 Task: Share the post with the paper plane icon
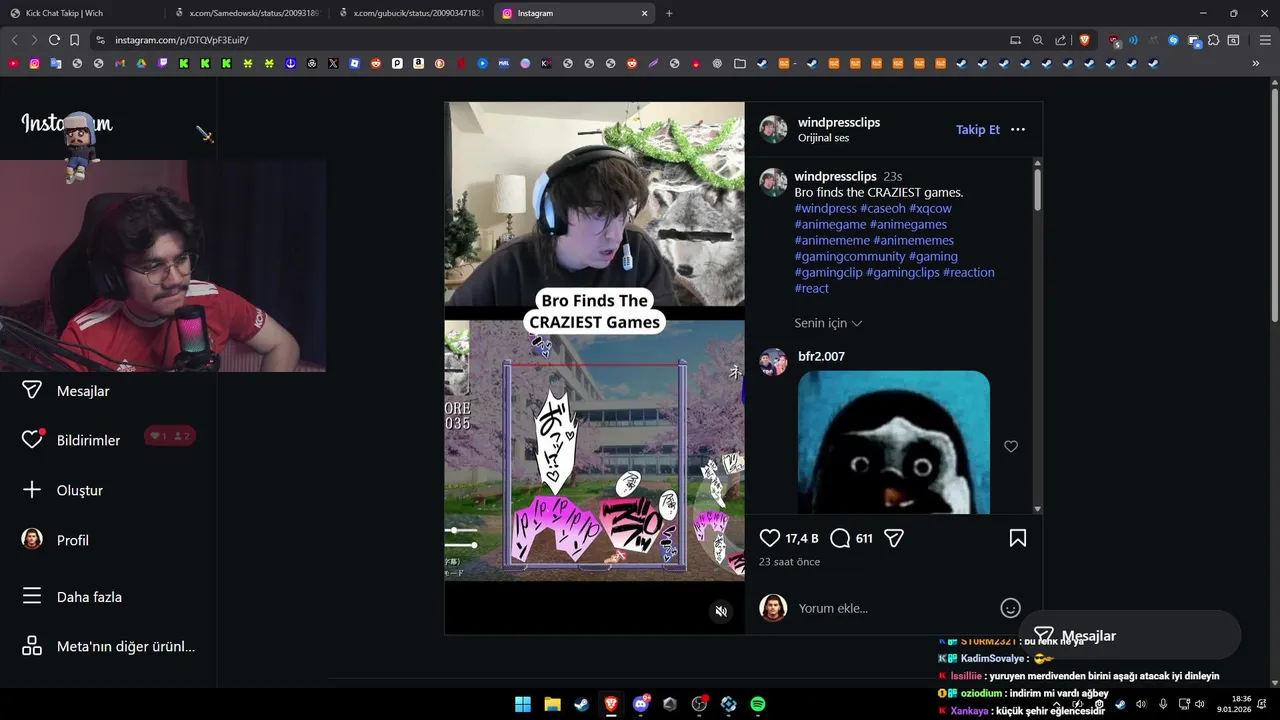tap(894, 538)
